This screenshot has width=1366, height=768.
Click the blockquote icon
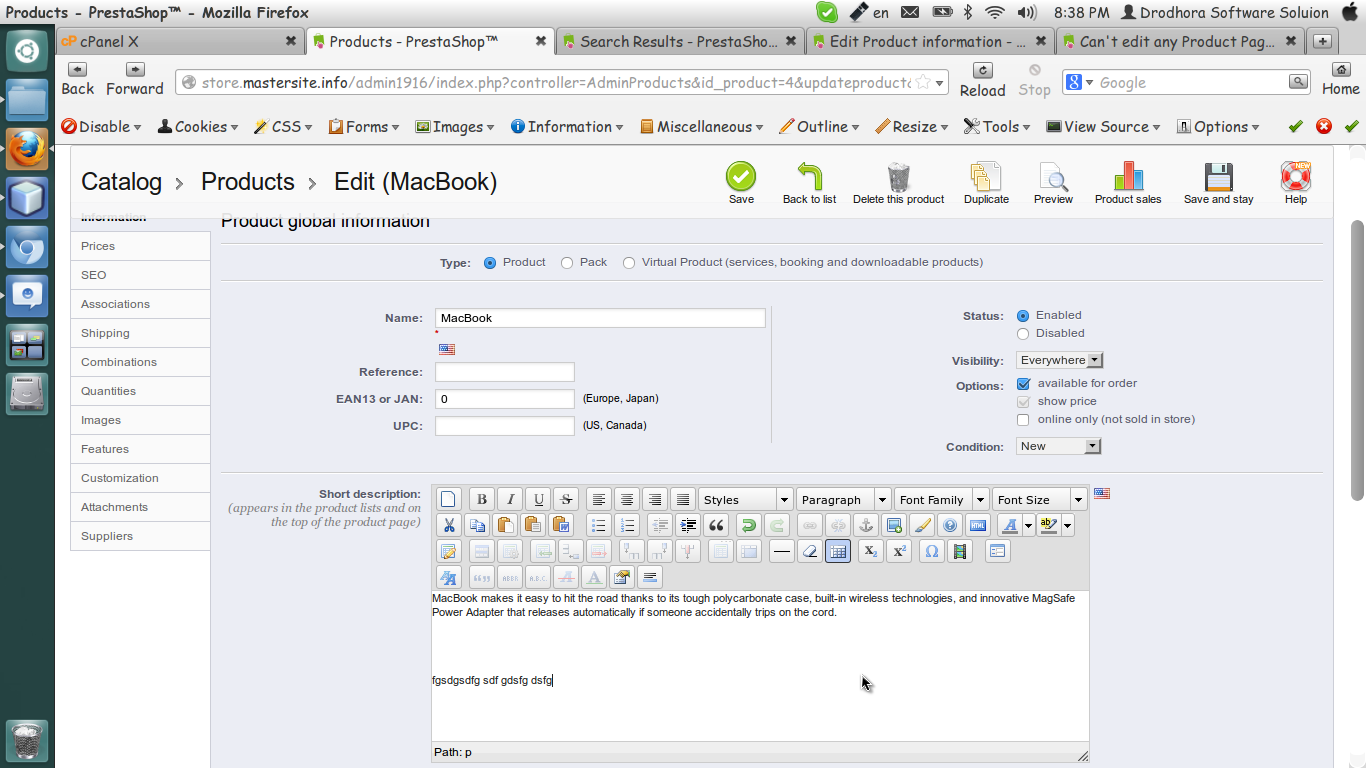tap(715, 525)
